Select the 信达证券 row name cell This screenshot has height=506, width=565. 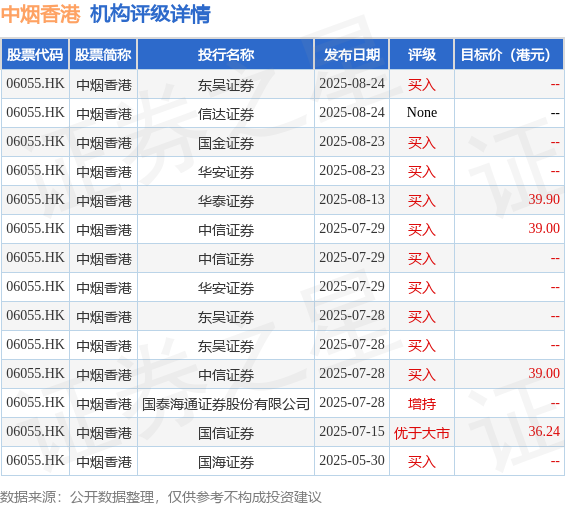pos(226,114)
